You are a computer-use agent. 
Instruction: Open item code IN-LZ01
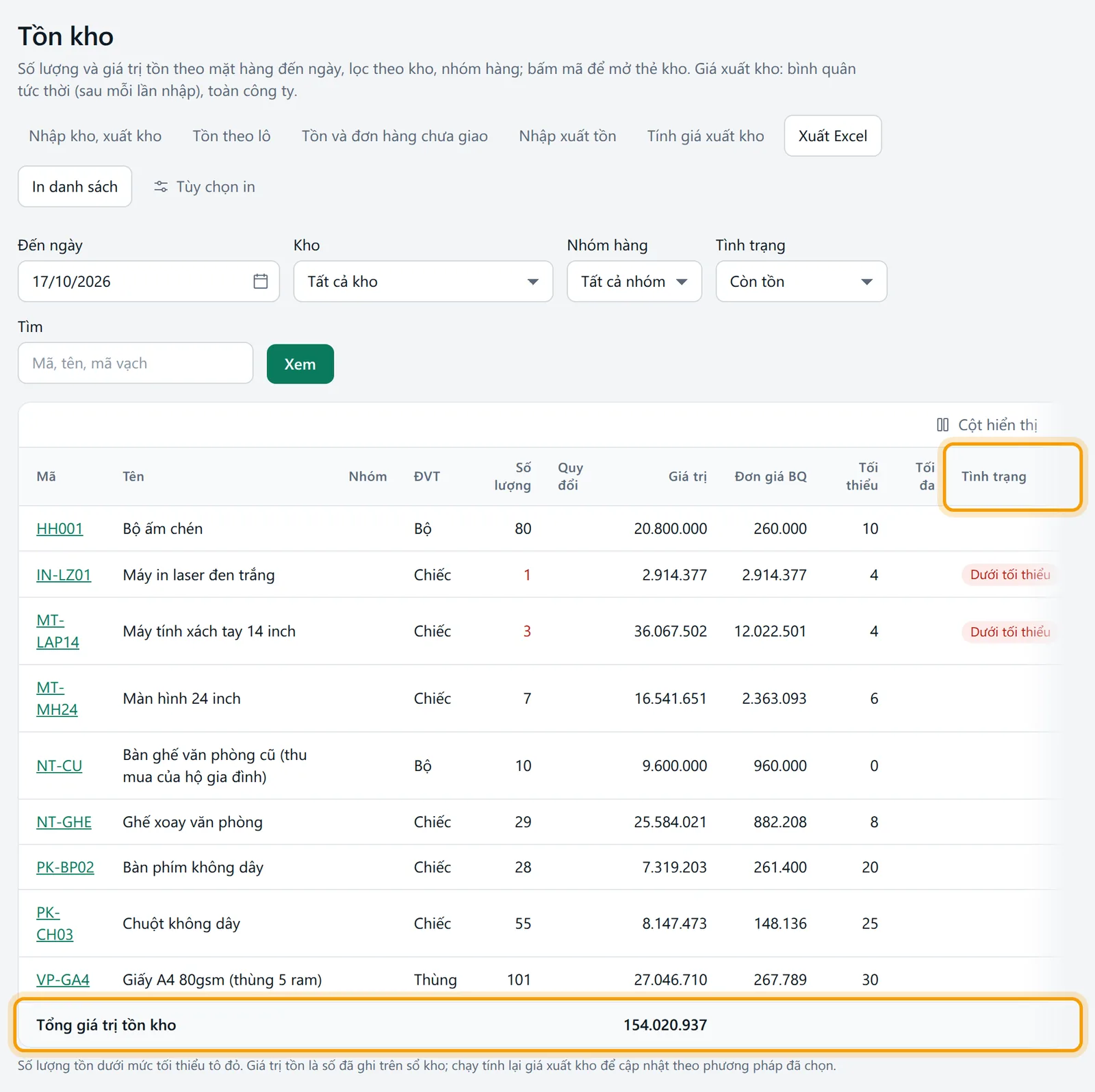[x=64, y=575]
